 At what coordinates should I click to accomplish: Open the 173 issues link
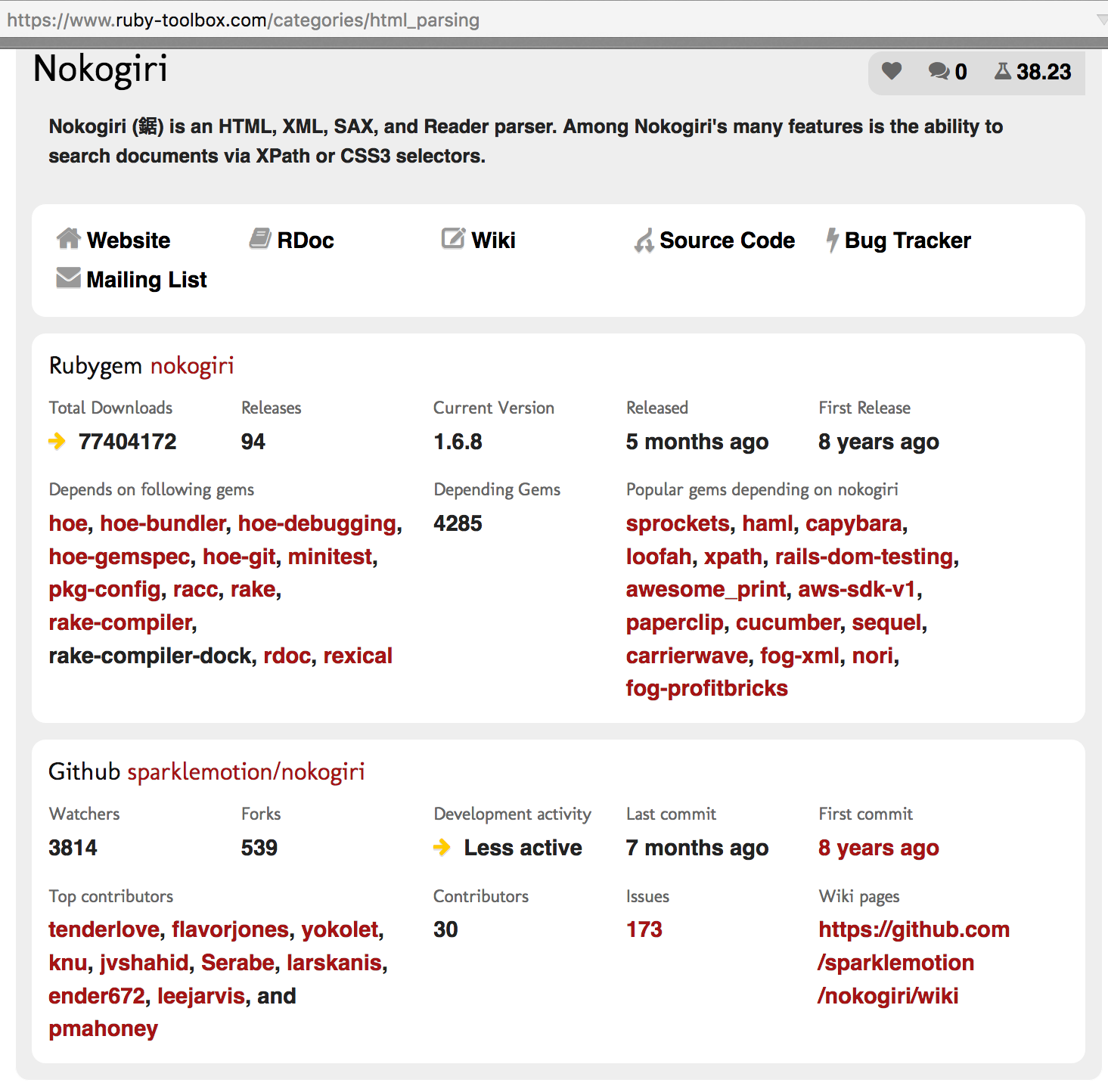coord(644,929)
